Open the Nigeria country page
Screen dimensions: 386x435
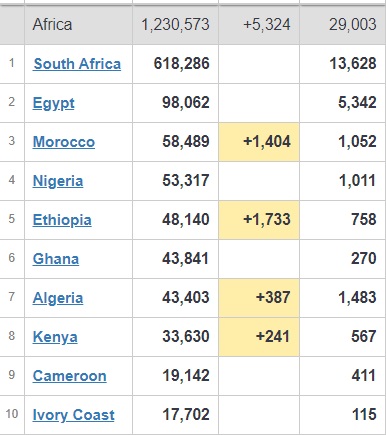tap(58, 181)
